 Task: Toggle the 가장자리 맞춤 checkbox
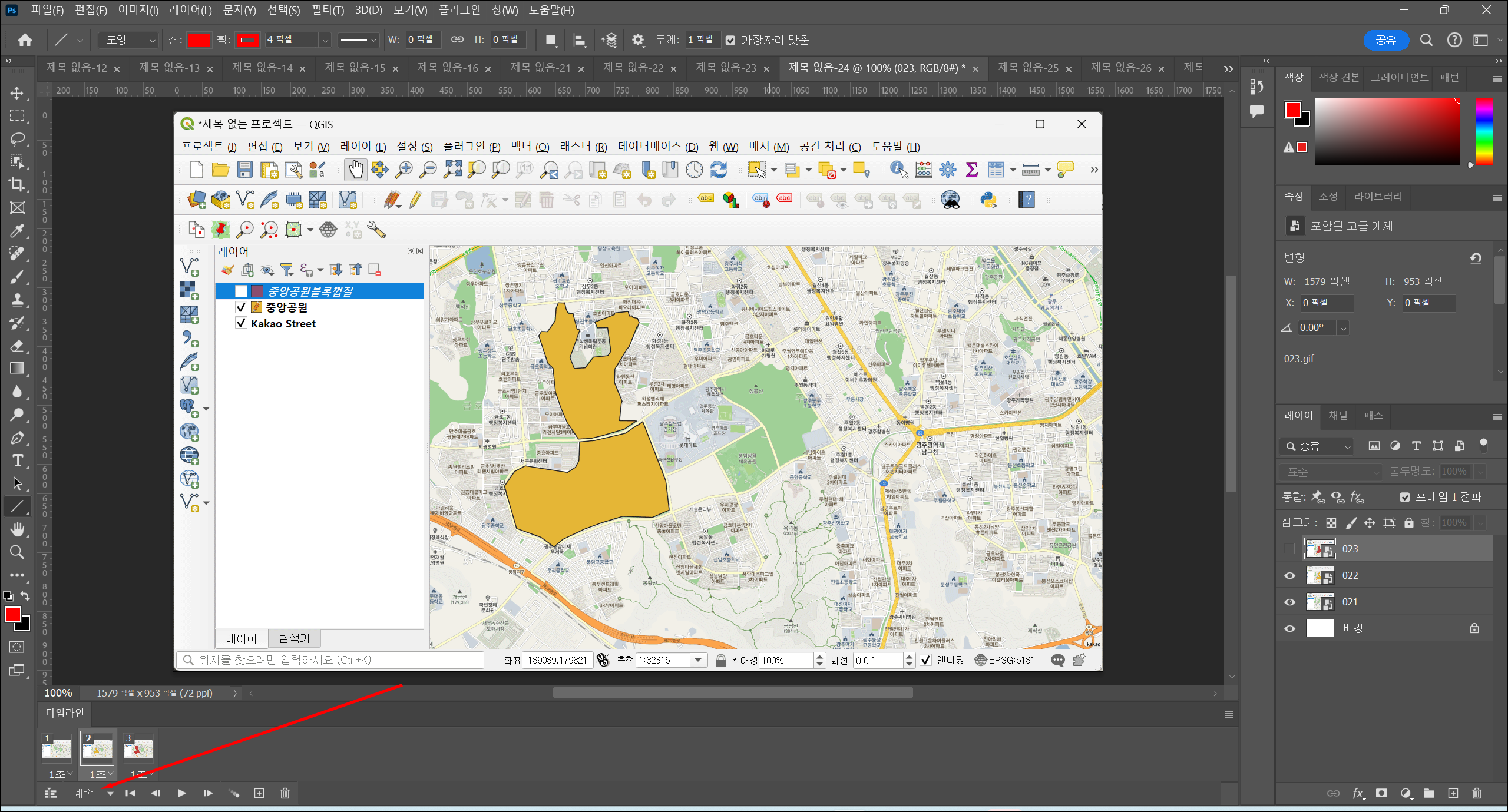[x=730, y=40]
